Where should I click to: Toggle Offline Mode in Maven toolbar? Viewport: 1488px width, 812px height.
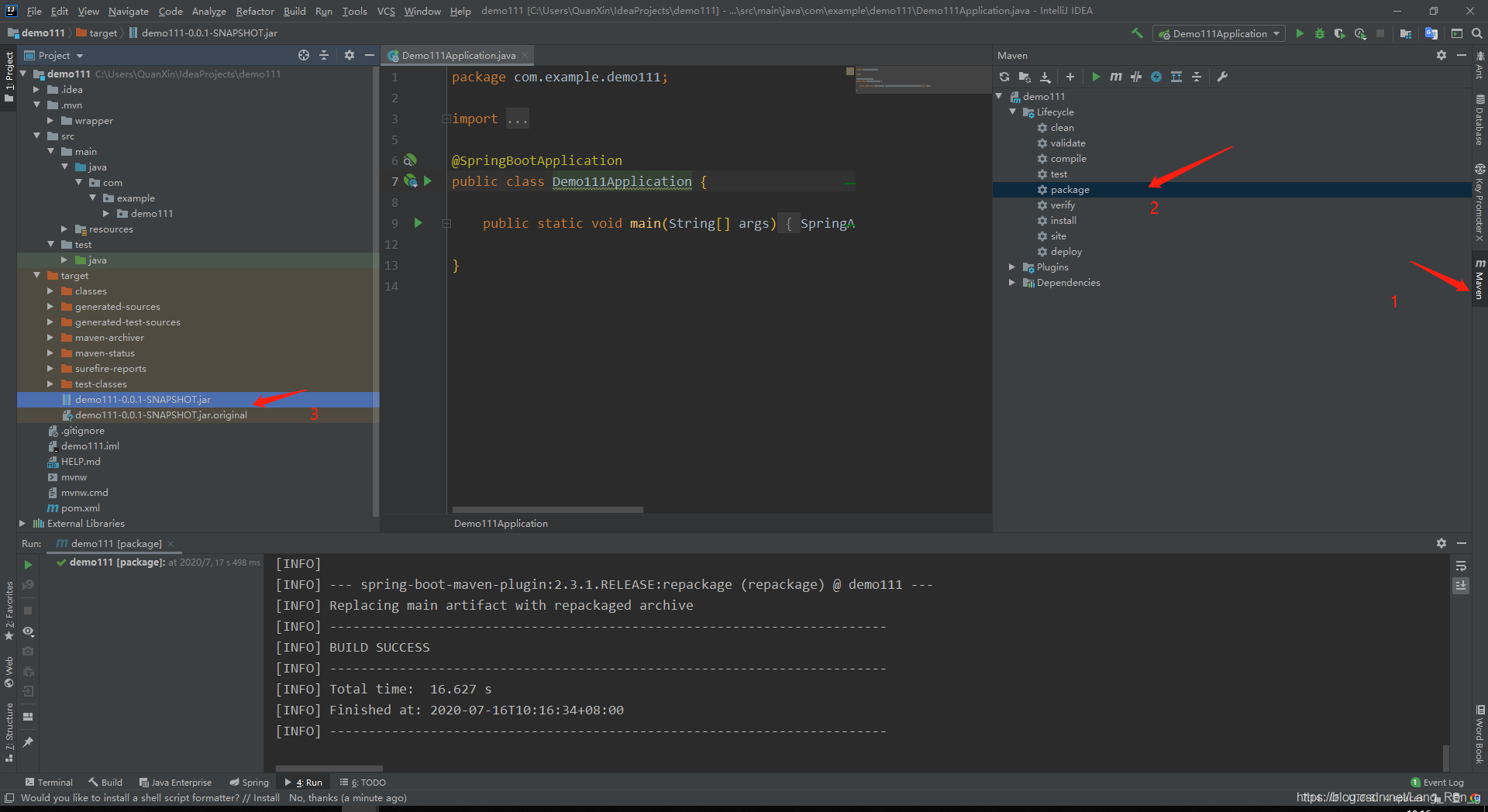coord(1135,77)
